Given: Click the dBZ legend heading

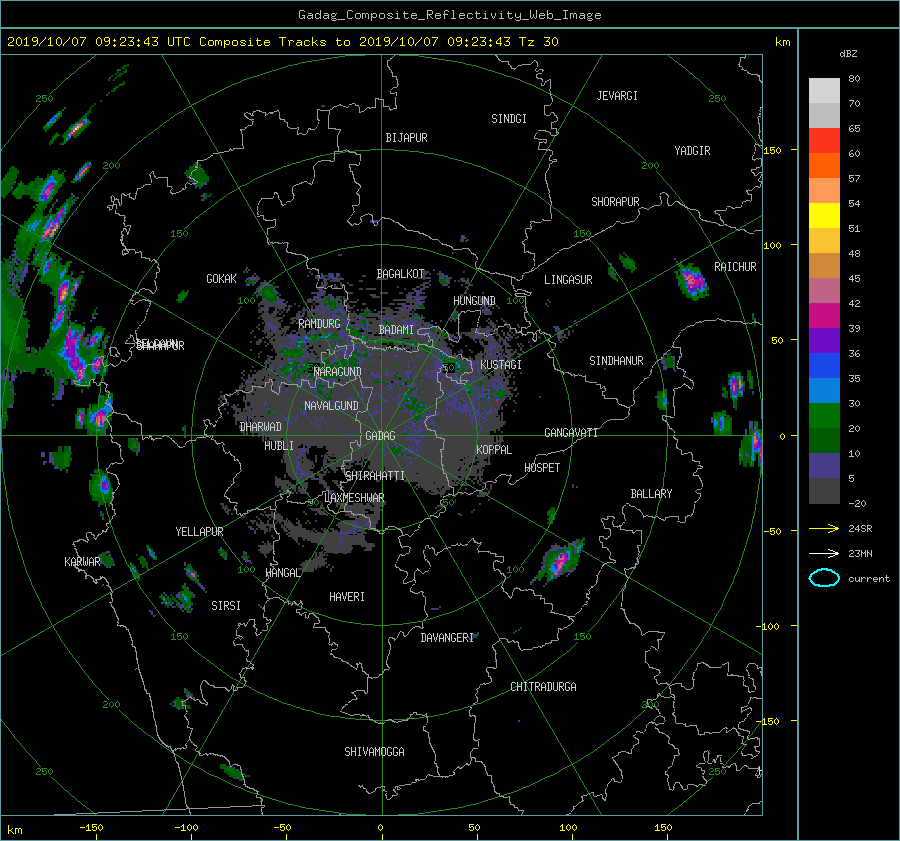Looking at the screenshot, I should click(848, 53).
